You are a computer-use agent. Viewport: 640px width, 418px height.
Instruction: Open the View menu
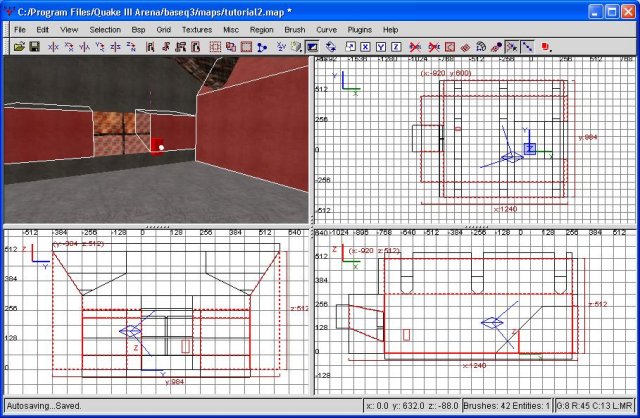click(x=69, y=29)
